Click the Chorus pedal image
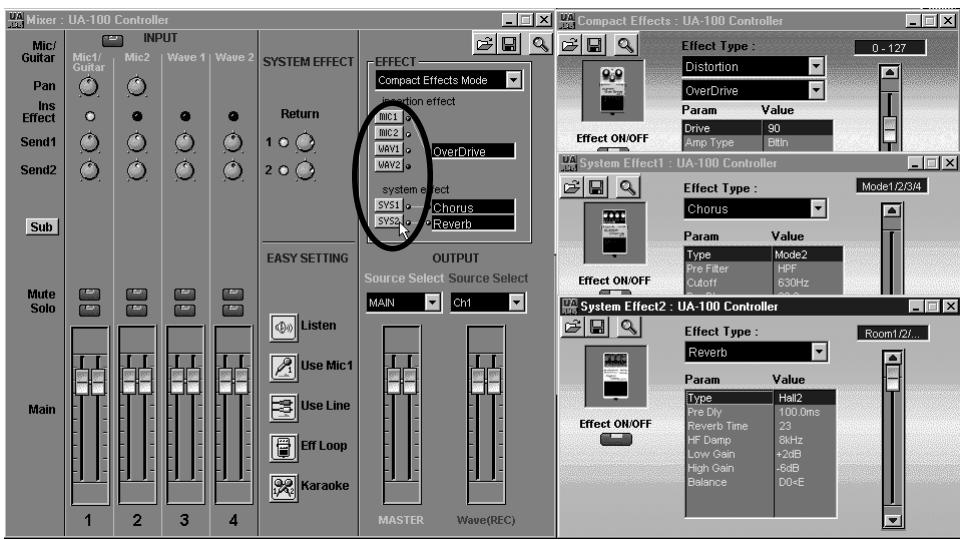Screen dimensions: 962x540 pos(614,233)
